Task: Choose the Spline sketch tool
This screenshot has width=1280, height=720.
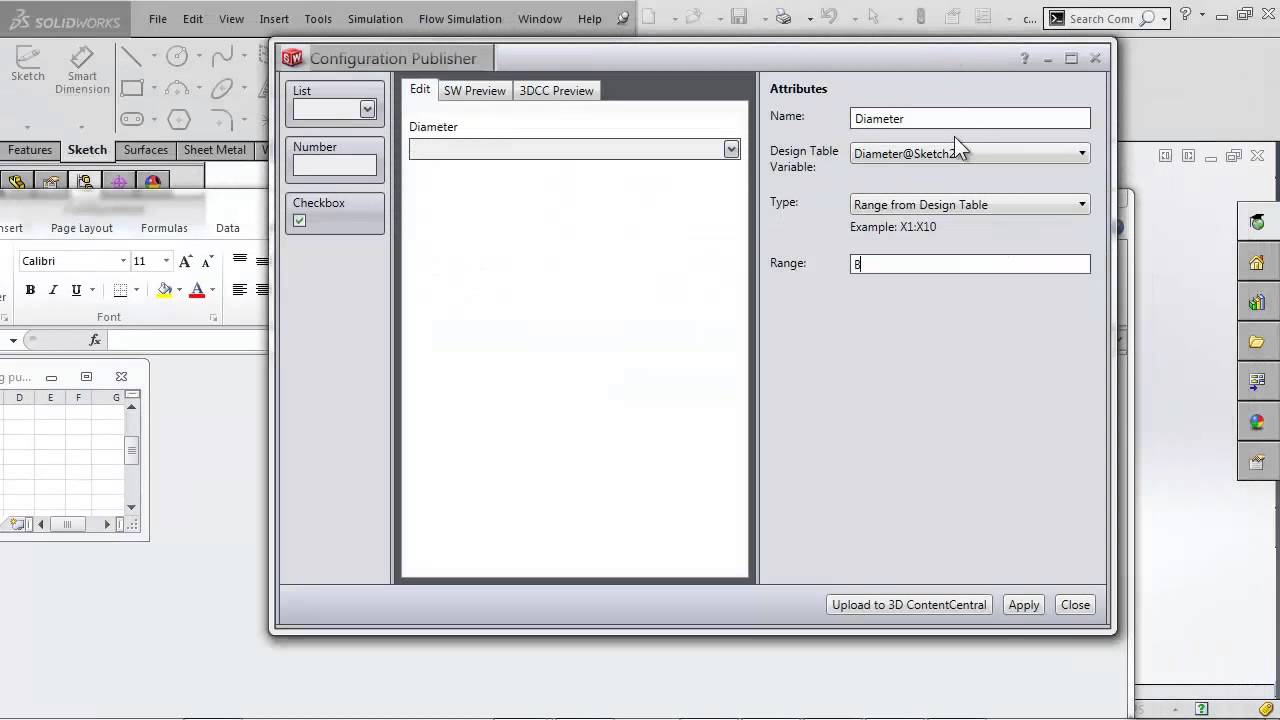Action: coord(222,57)
